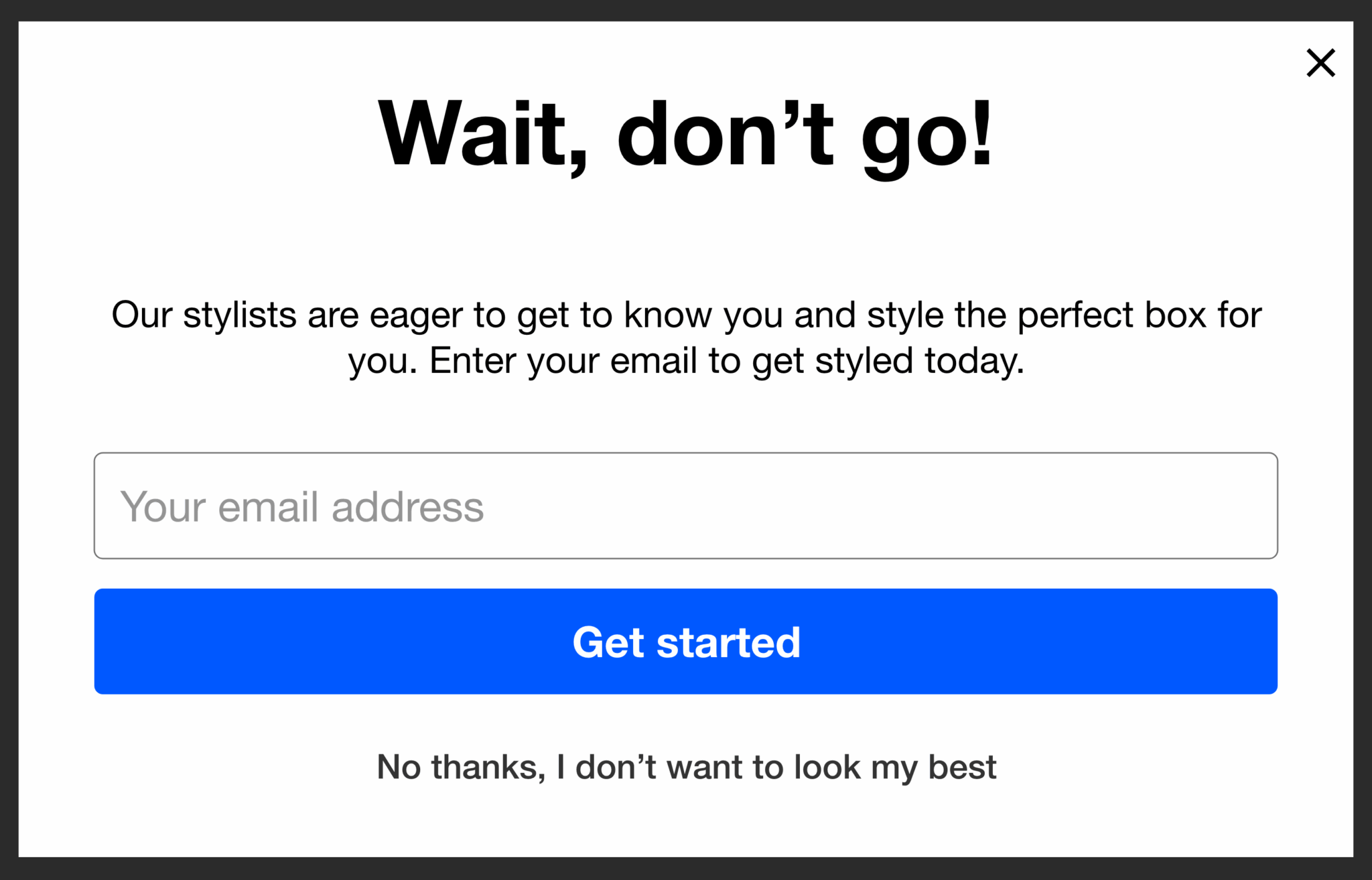1372x880 pixels.
Task: Click the stylists description paragraph
Action: point(686,338)
